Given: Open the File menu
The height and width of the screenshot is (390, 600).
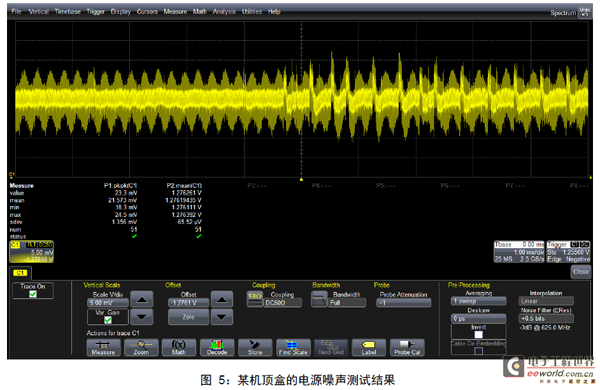Looking at the screenshot, I should pos(16,11).
